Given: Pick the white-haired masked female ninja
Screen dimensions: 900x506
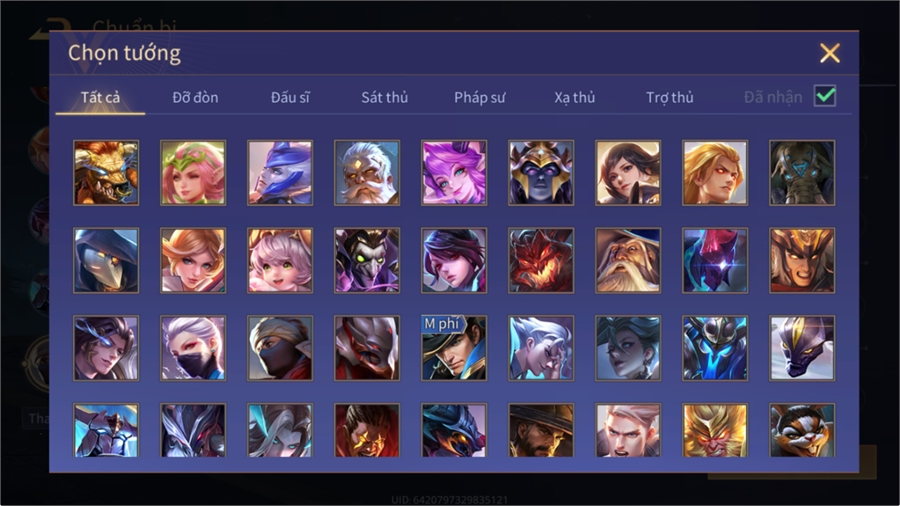Looking at the screenshot, I should [193, 348].
